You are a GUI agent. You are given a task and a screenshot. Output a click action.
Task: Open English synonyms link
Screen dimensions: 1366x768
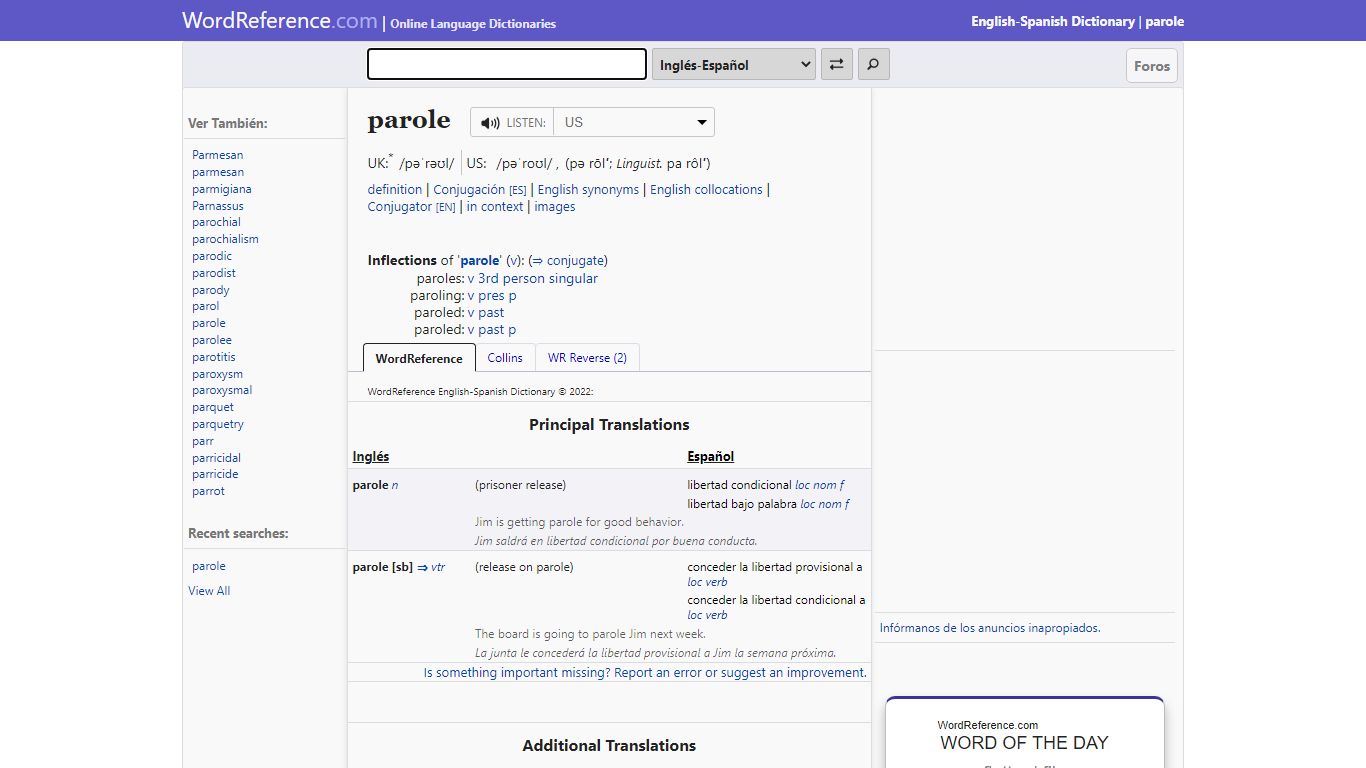[588, 189]
